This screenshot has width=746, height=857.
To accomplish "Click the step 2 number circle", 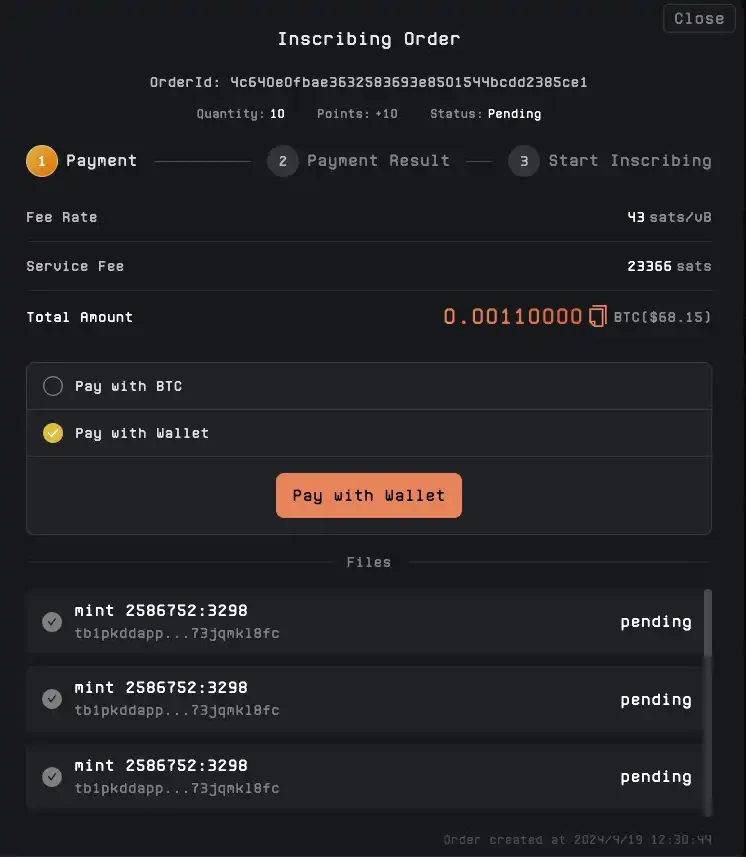I will [283, 161].
